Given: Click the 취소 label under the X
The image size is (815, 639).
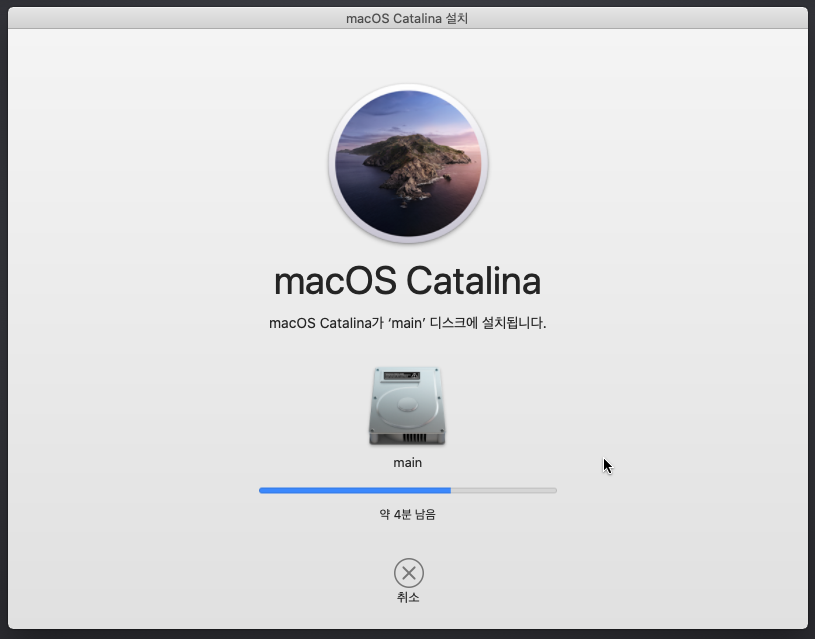Looking at the screenshot, I should tap(408, 597).
